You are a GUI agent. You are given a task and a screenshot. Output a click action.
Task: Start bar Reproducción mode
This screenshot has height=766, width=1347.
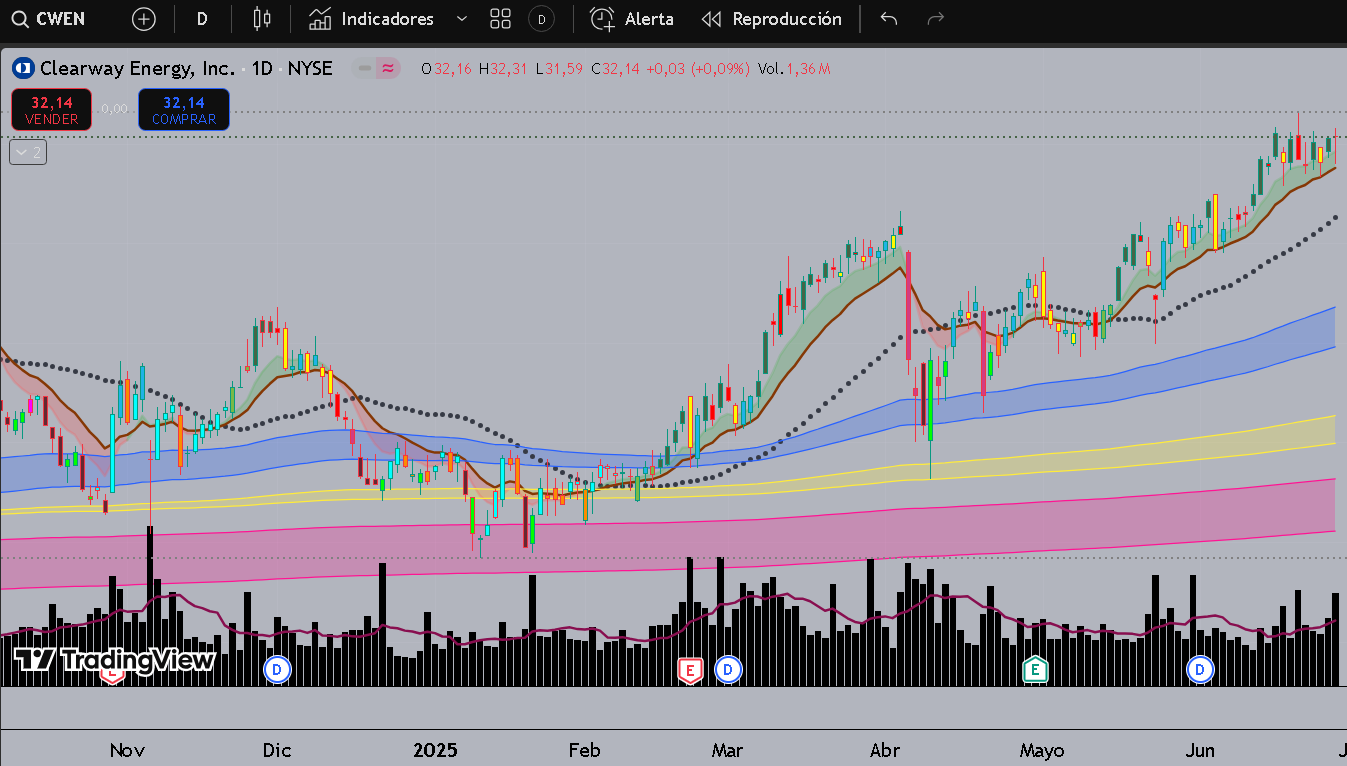[771, 19]
